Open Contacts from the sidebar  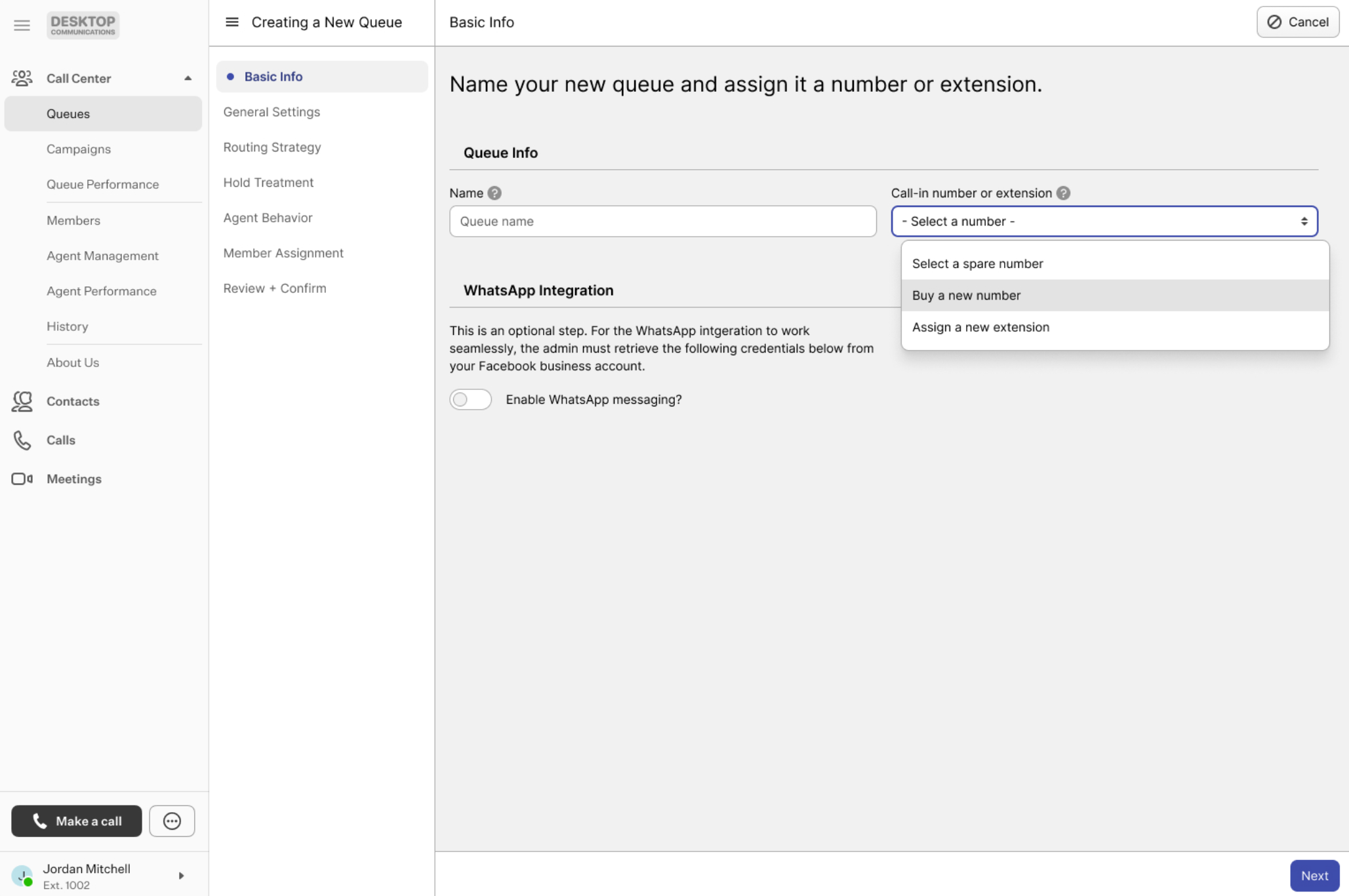[72, 401]
